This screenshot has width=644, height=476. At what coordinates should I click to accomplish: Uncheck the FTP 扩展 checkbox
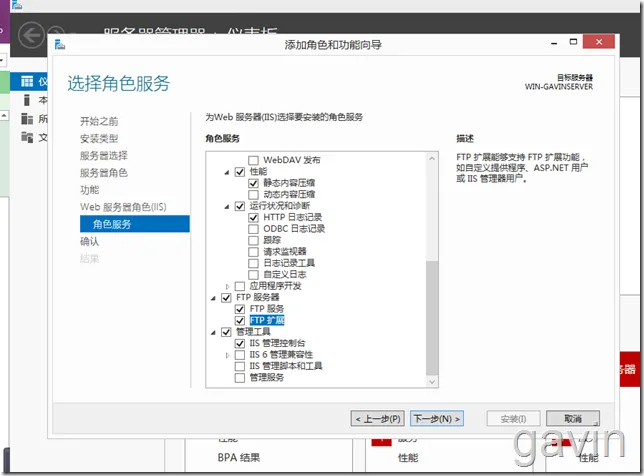[x=240, y=320]
